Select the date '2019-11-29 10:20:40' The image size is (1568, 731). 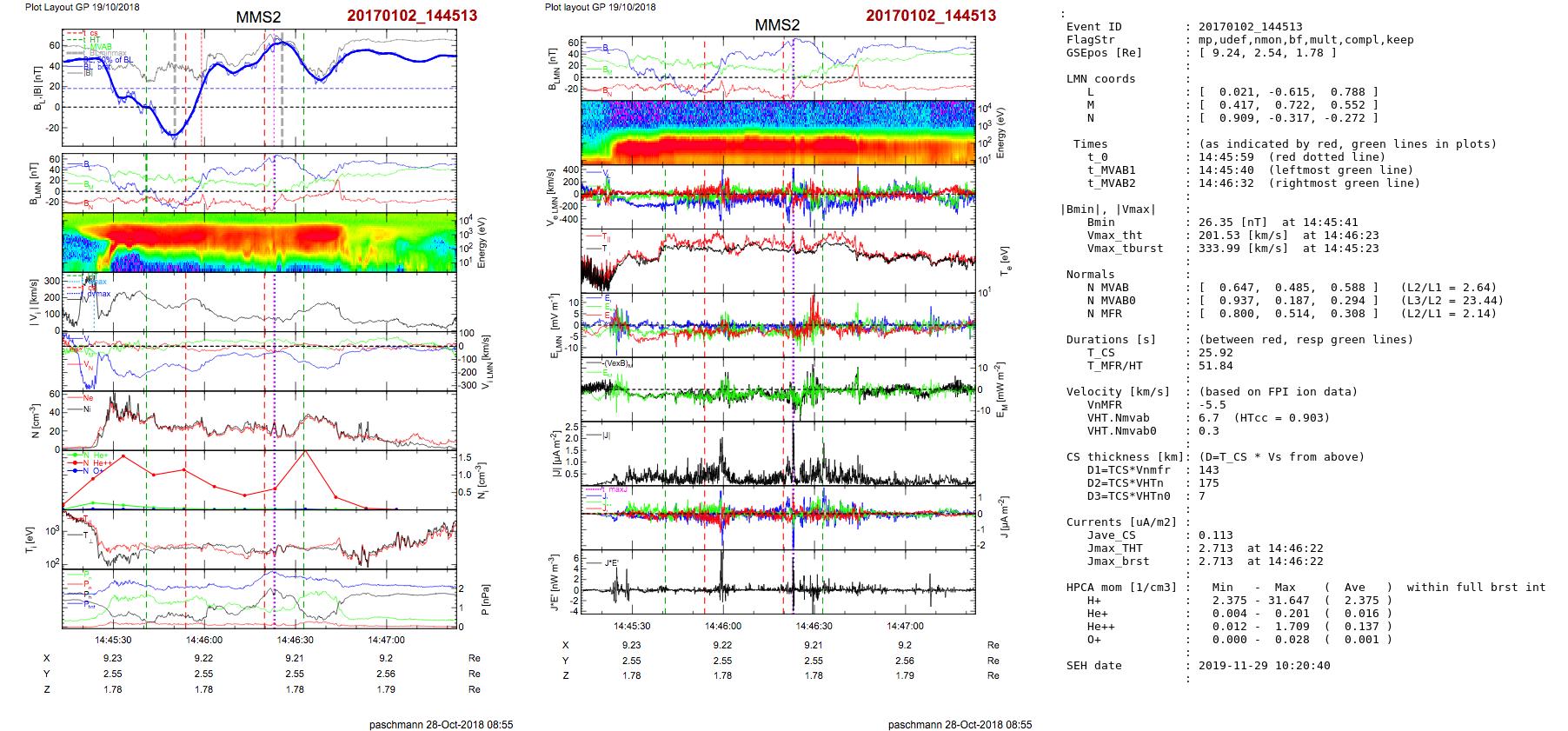(x=1264, y=666)
